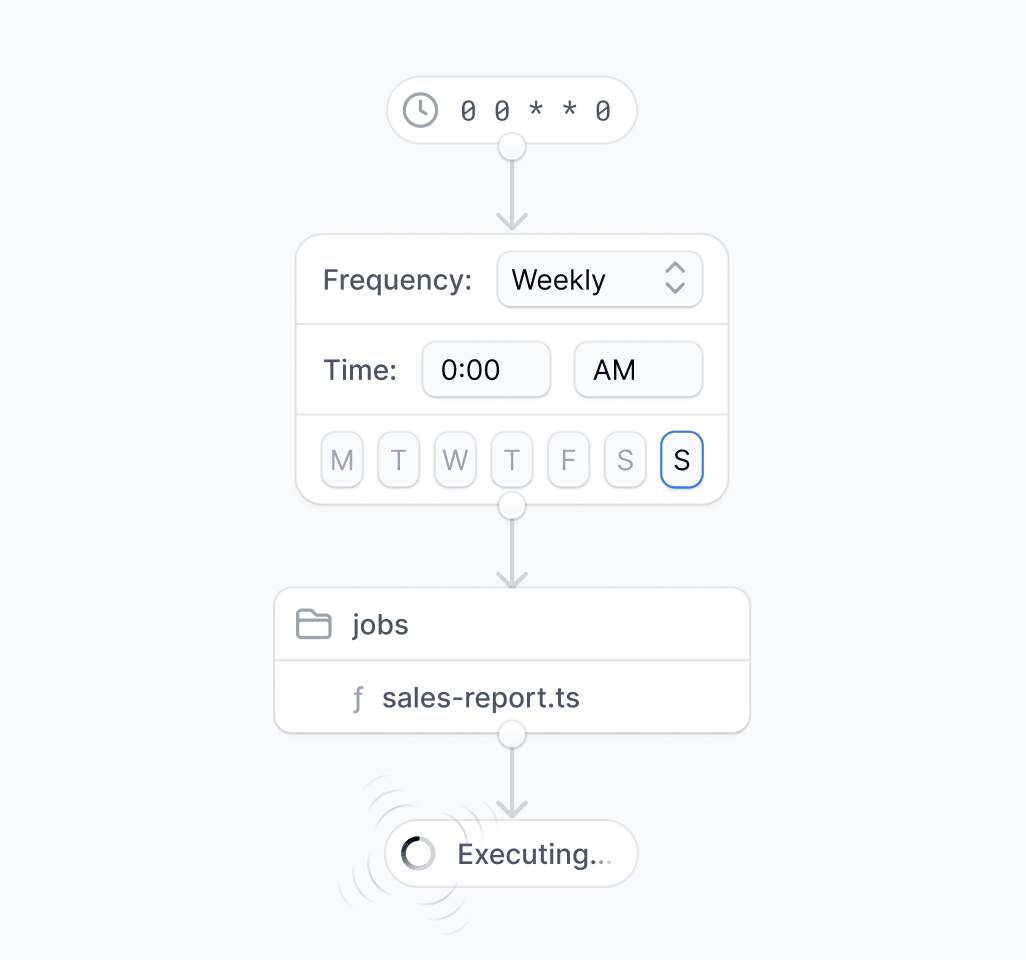1026x960 pixels.
Task: Click the up-down chevrons in Frequency select
Action: pos(675,279)
